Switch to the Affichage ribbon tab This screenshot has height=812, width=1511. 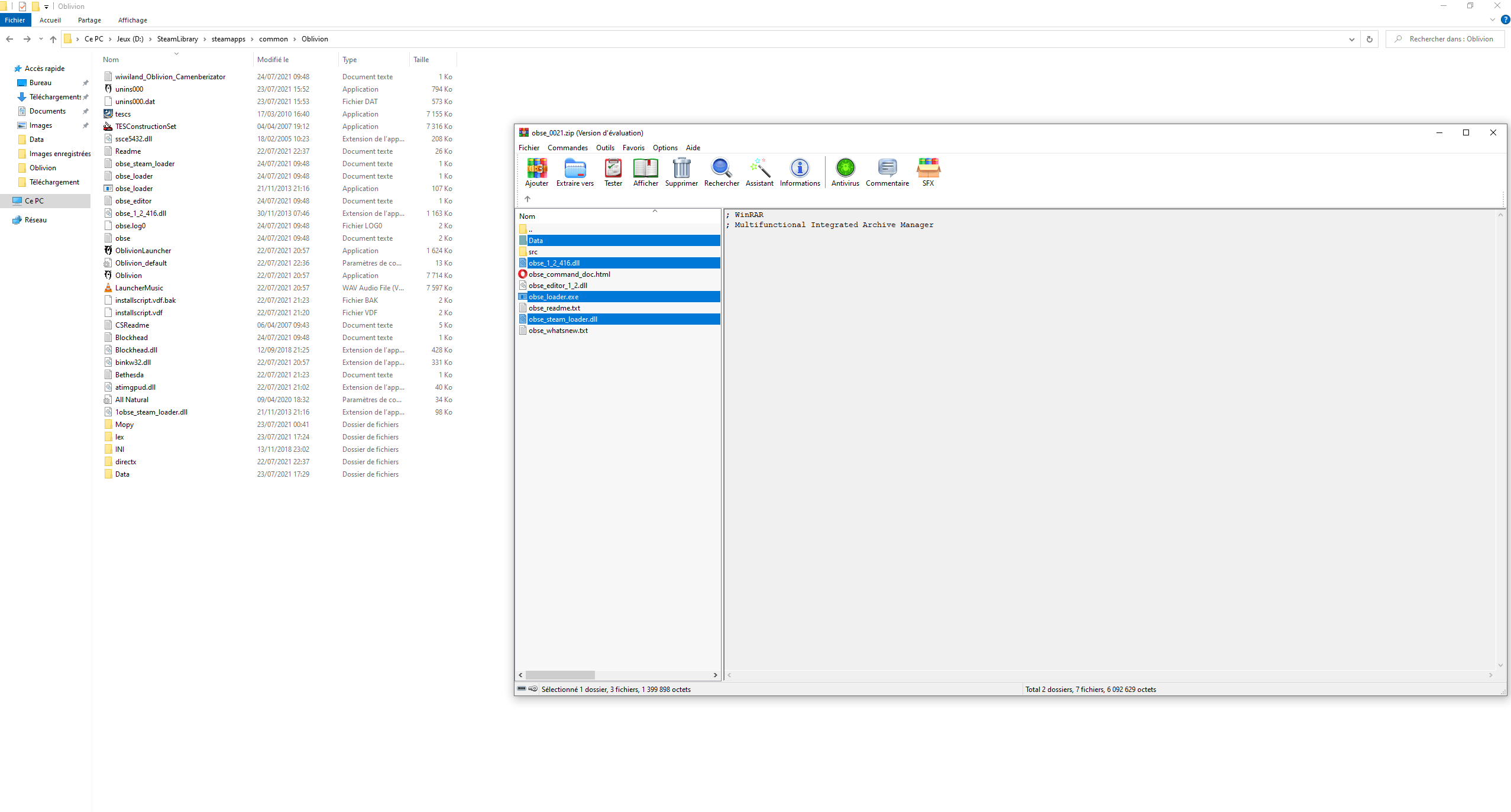pyautogui.click(x=132, y=20)
